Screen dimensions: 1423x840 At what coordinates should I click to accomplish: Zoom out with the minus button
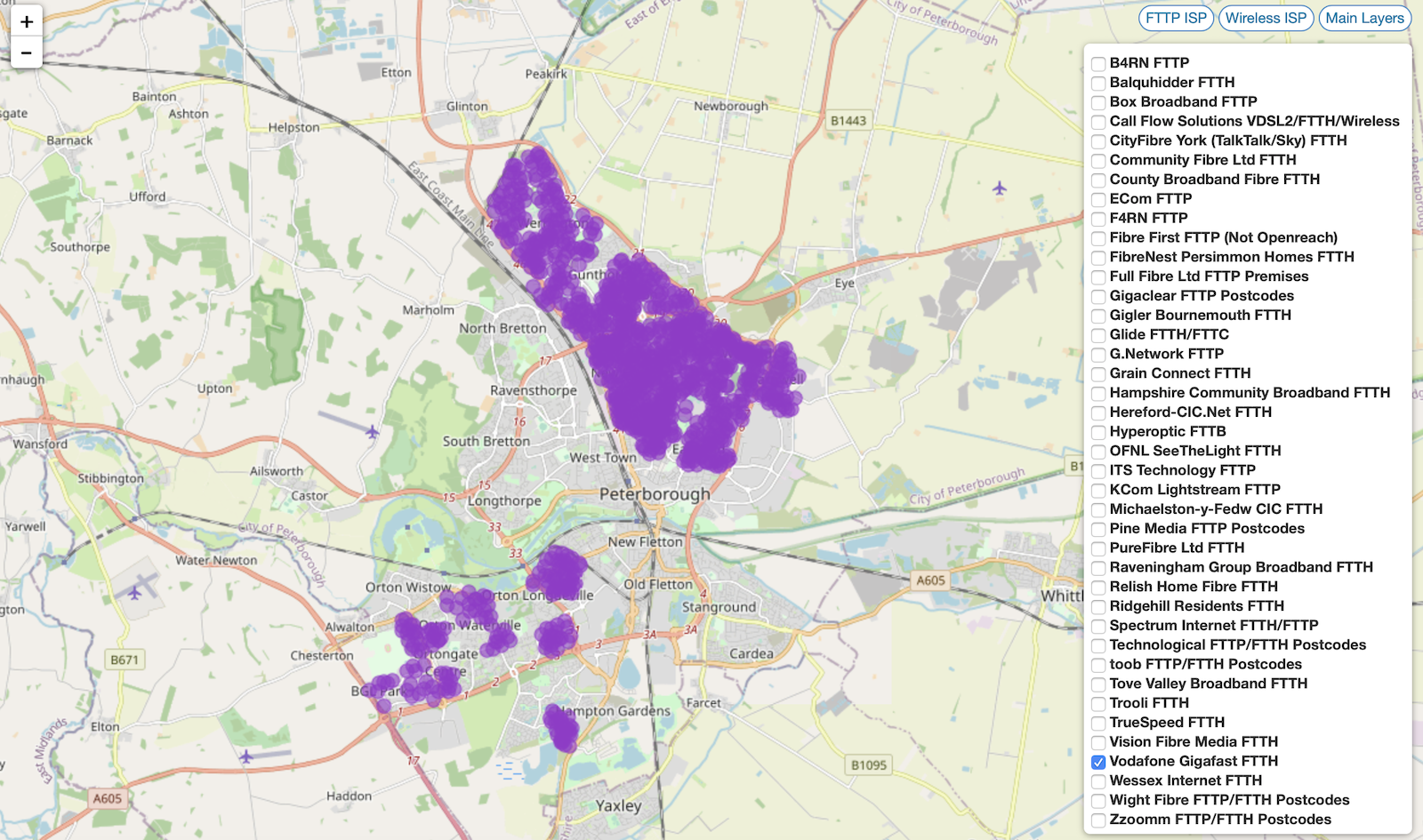coord(27,53)
